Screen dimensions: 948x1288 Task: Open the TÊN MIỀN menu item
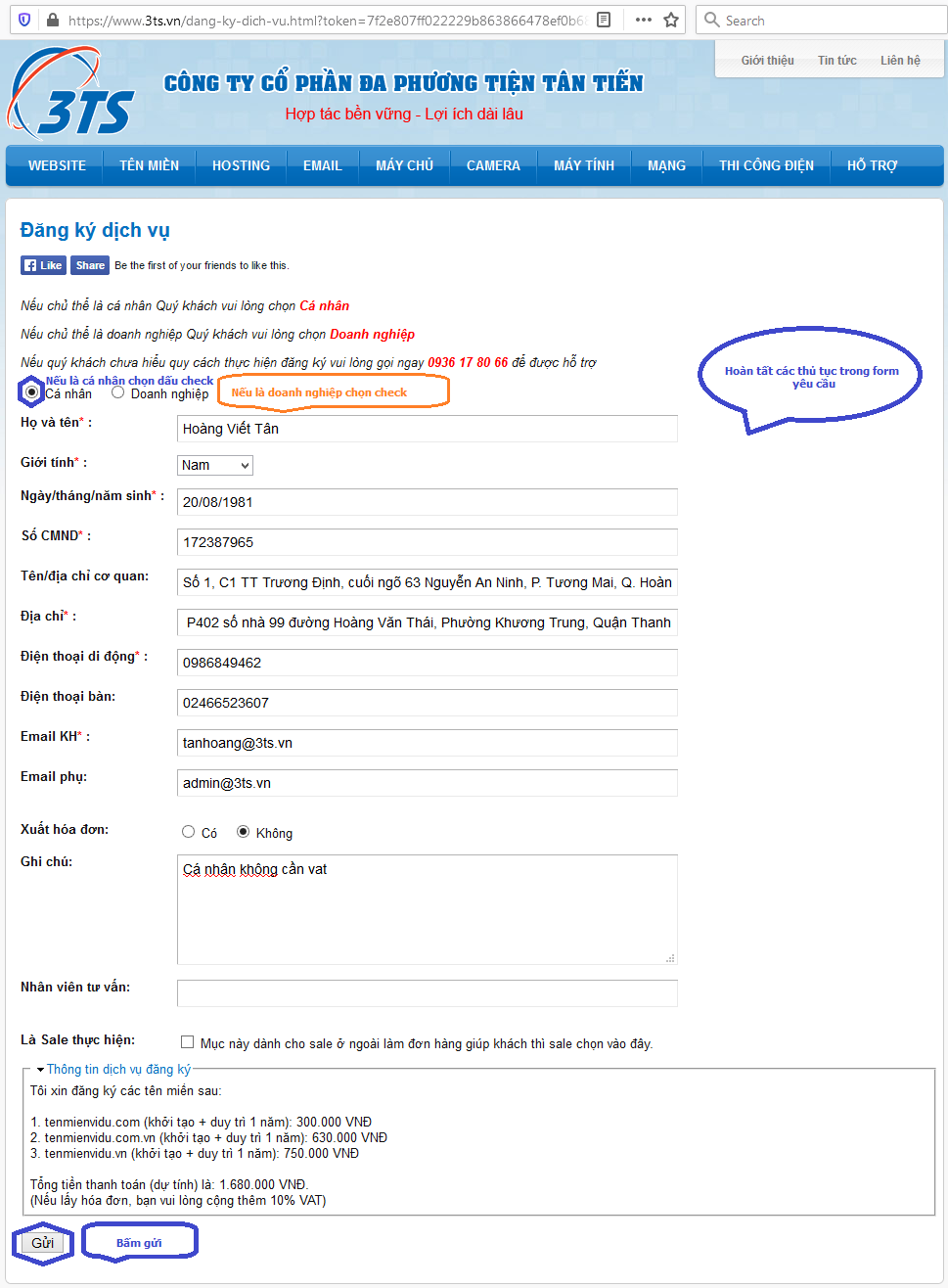pyautogui.click(x=149, y=165)
